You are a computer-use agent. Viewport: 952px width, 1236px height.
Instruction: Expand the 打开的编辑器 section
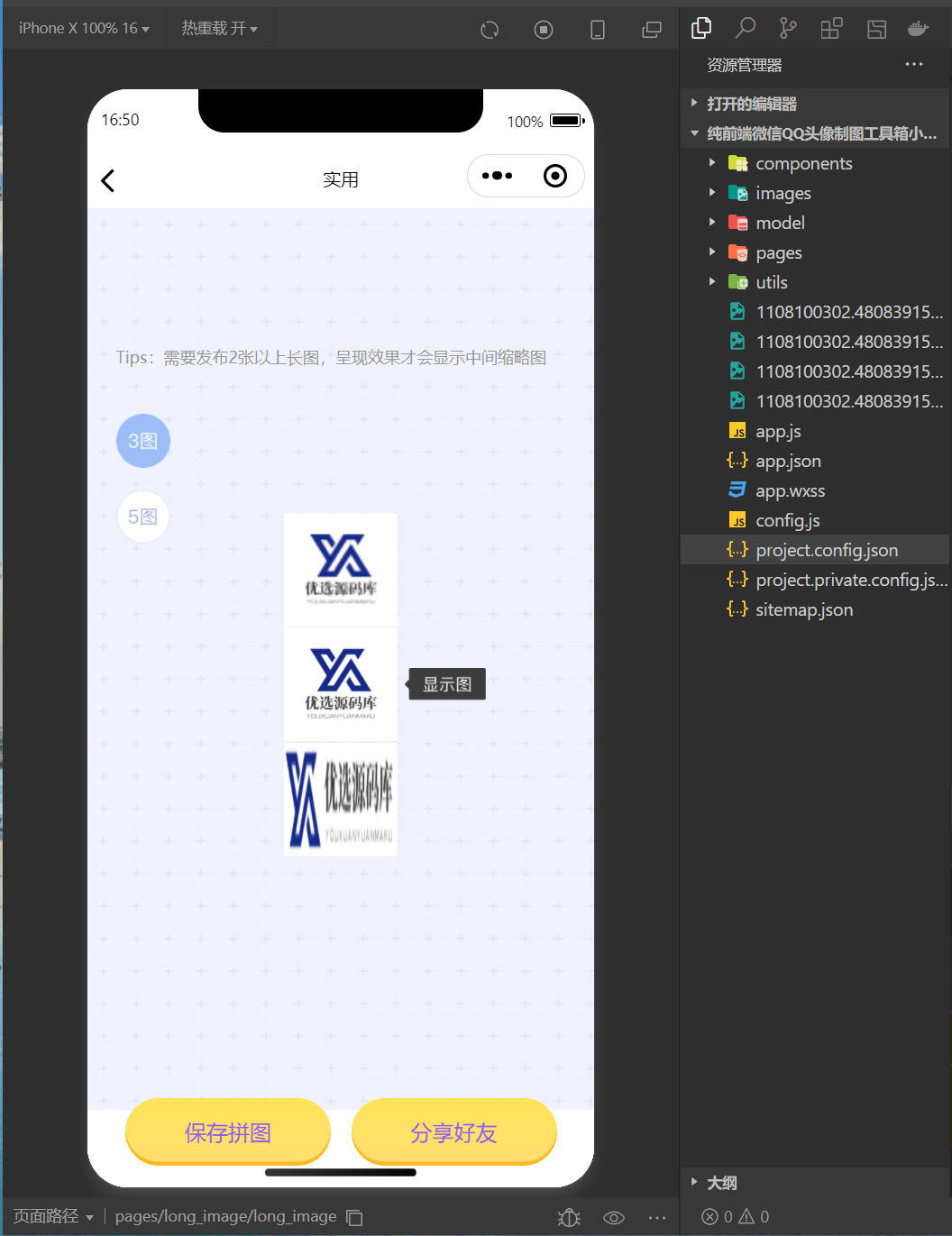click(x=816, y=104)
